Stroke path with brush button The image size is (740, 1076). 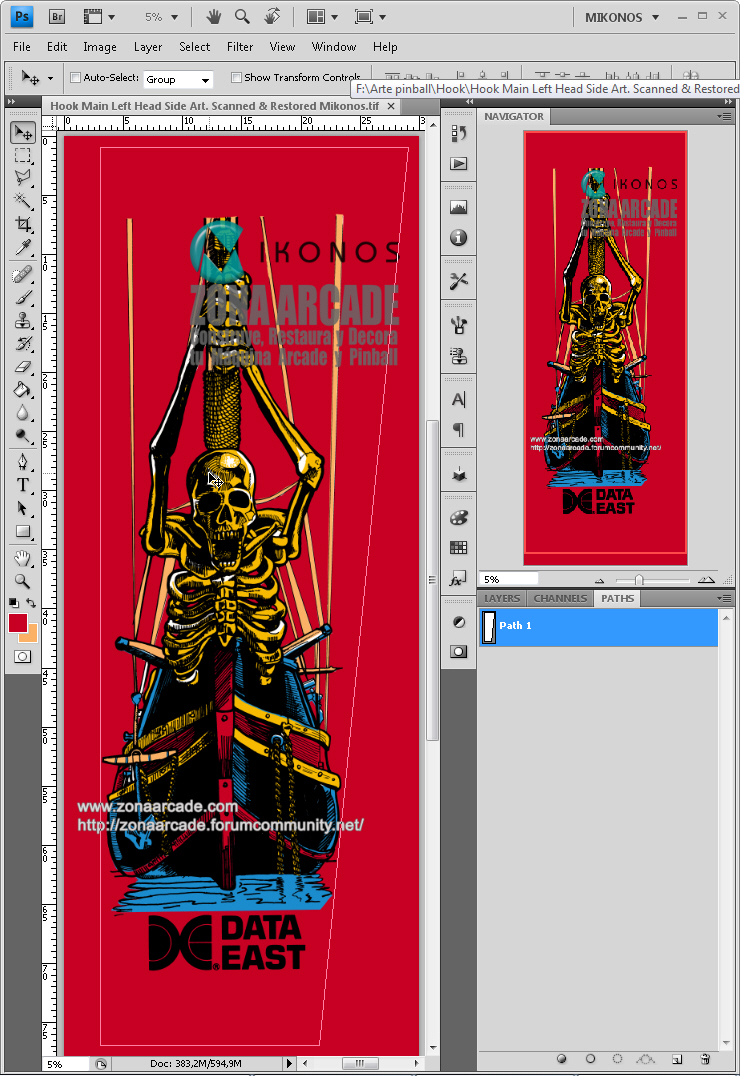(x=590, y=1059)
